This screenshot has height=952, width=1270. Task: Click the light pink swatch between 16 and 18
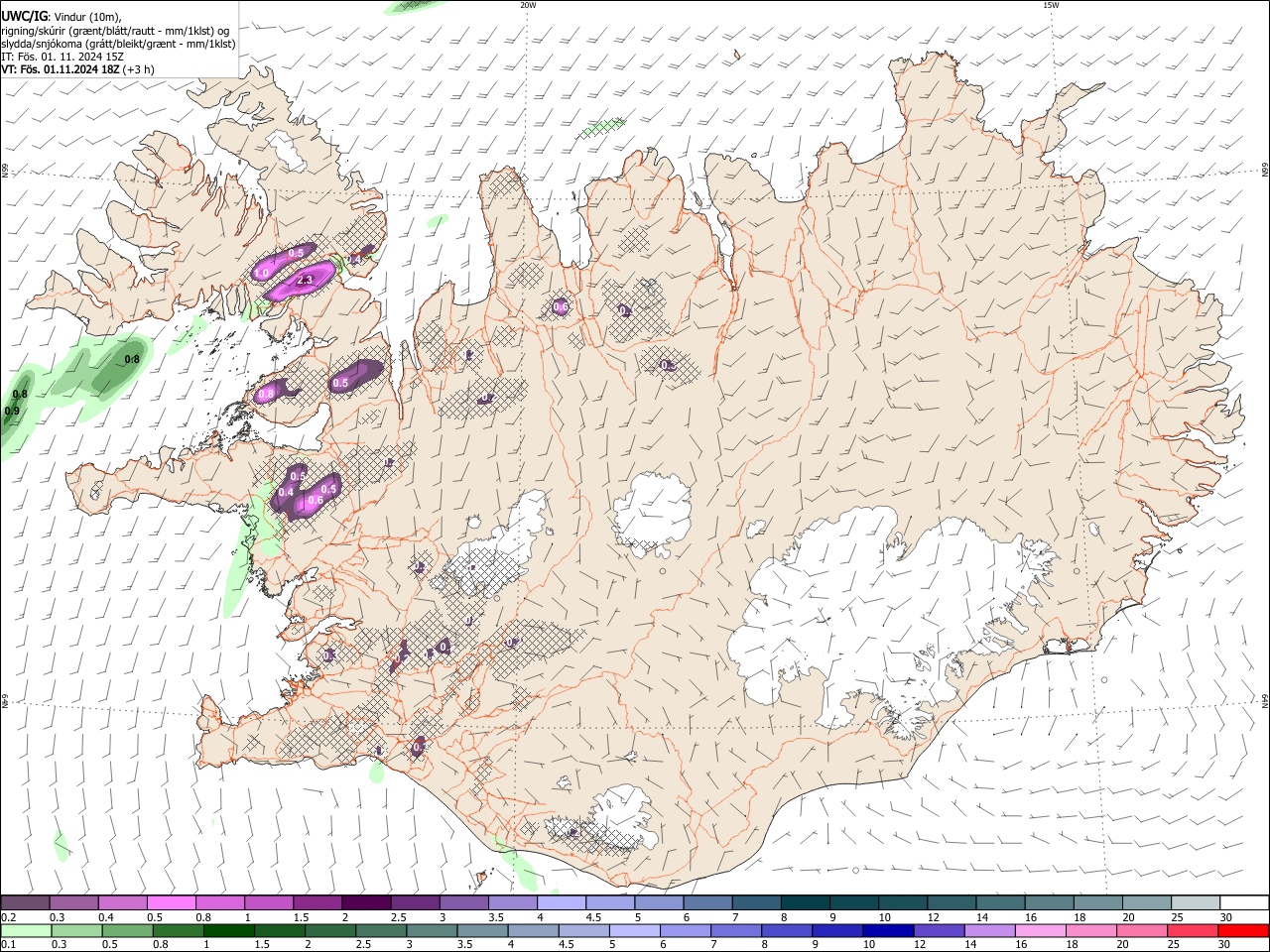point(1041,930)
